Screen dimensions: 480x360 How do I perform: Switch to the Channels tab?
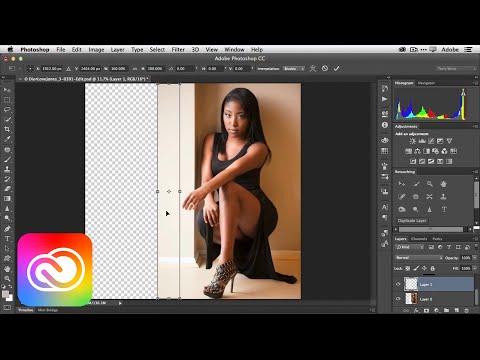pyautogui.click(x=419, y=239)
